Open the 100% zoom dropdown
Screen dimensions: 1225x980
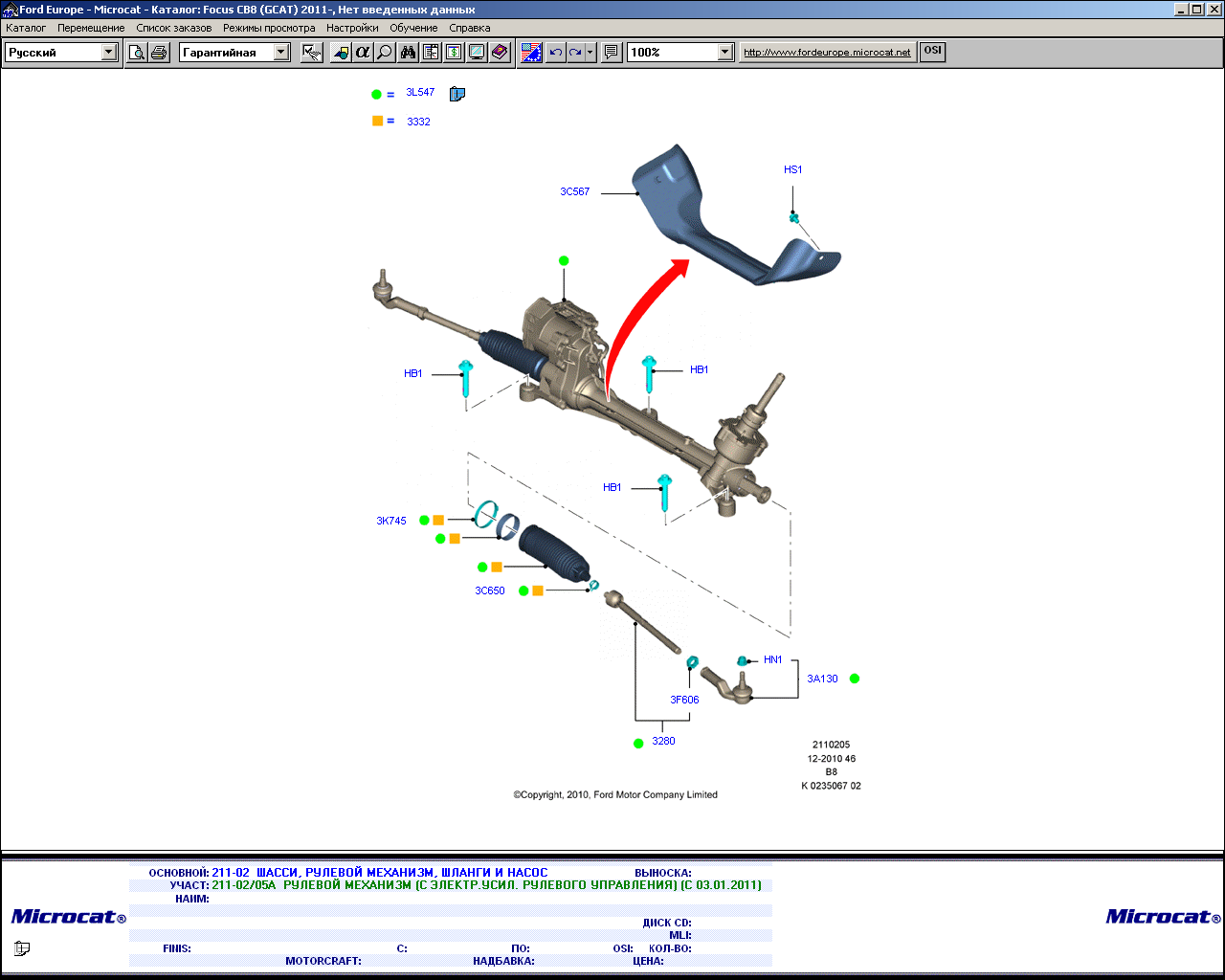pos(725,53)
